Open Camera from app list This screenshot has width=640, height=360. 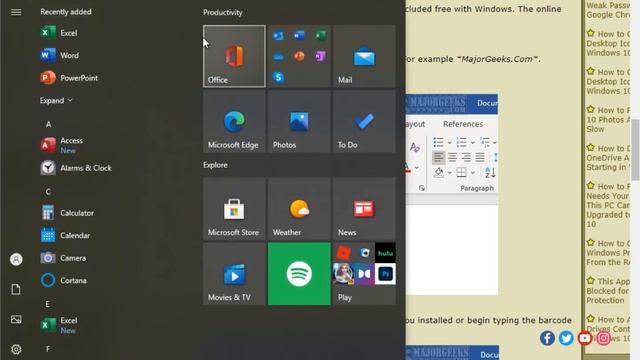(63, 258)
